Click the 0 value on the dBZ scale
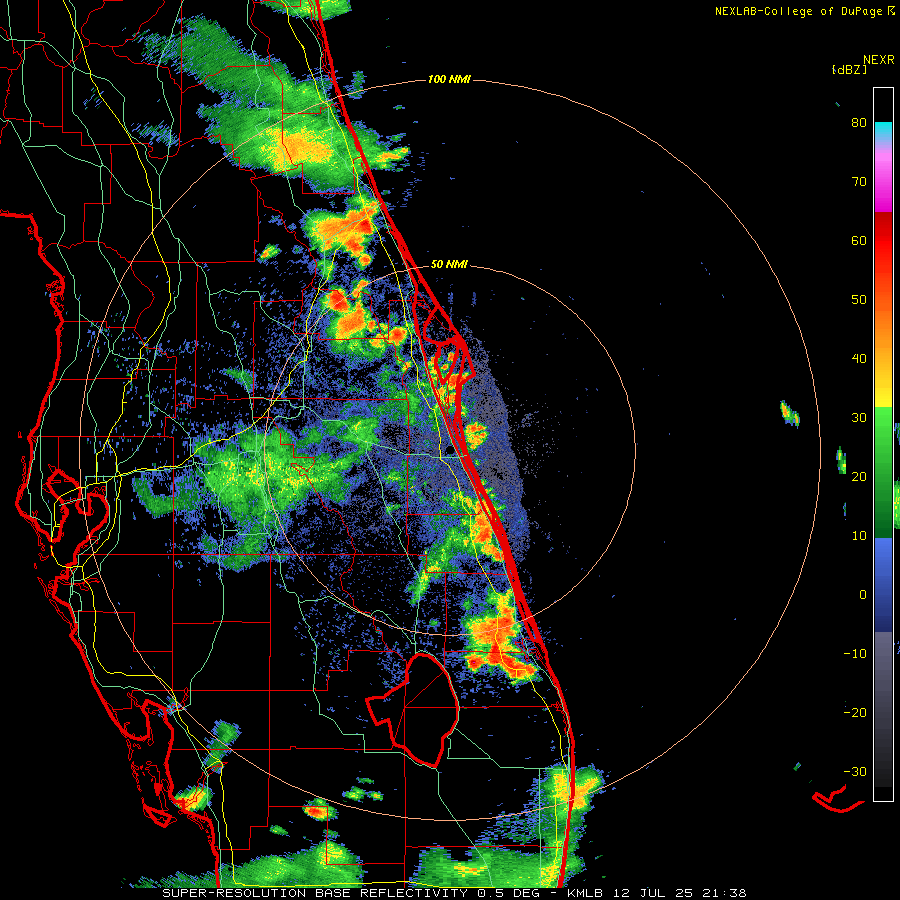Image resolution: width=900 pixels, height=900 pixels. 863,595
